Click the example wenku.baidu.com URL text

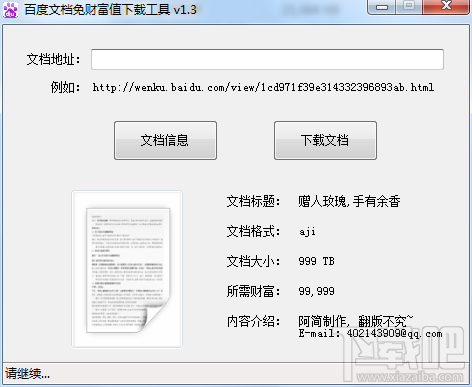coord(263,88)
